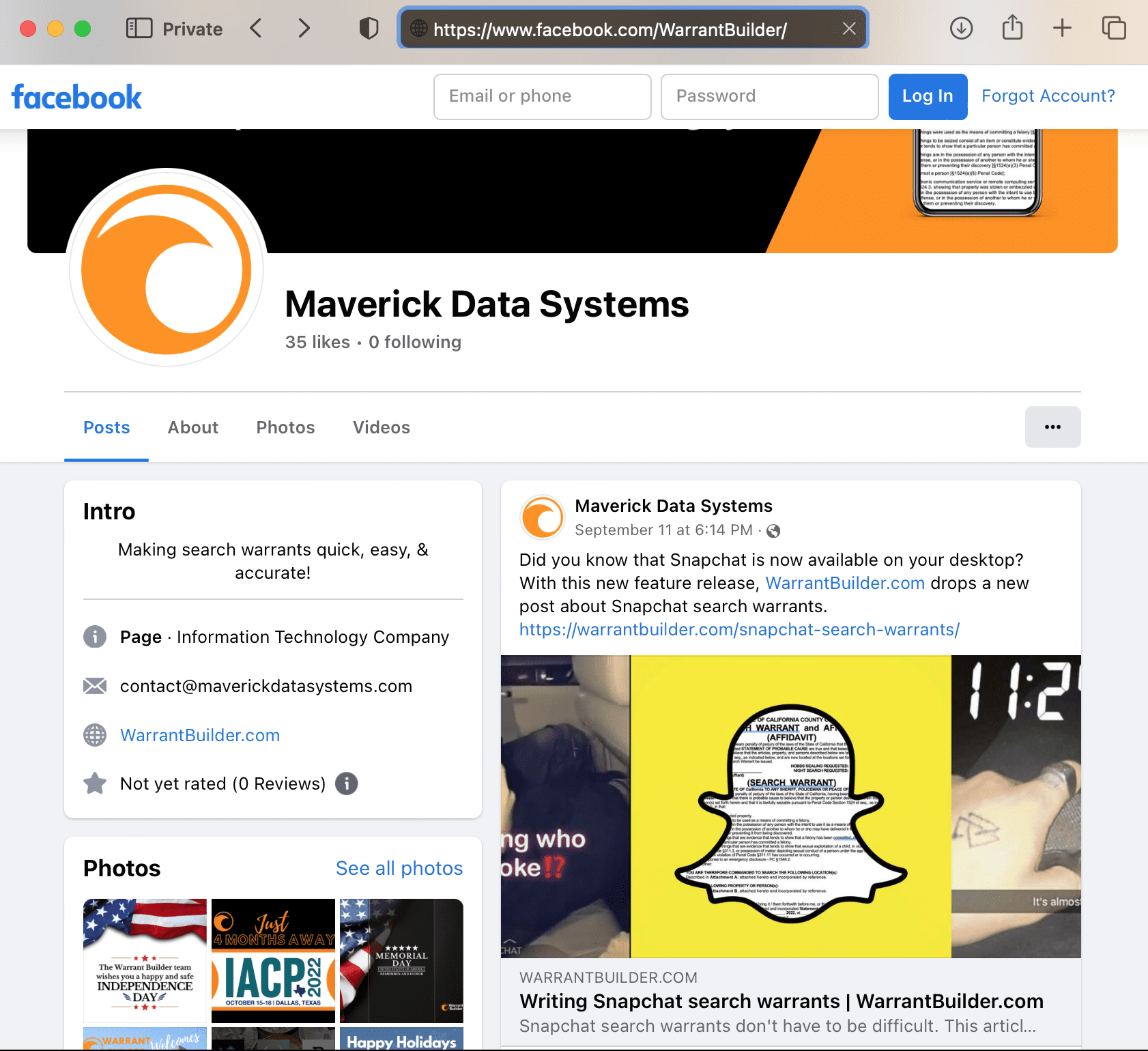Open the ellipsis options menu
The height and width of the screenshot is (1051, 1148).
pos(1052,427)
